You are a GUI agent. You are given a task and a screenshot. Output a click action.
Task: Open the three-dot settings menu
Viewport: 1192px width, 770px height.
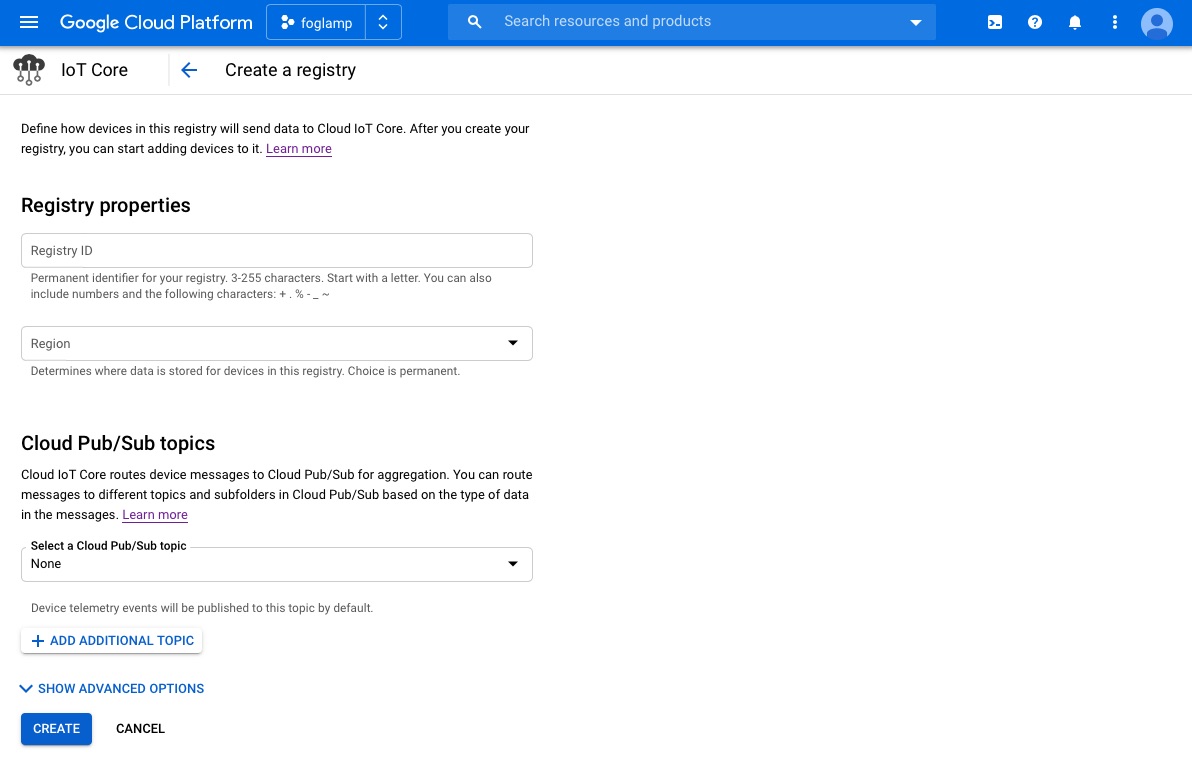pyautogui.click(x=1115, y=22)
